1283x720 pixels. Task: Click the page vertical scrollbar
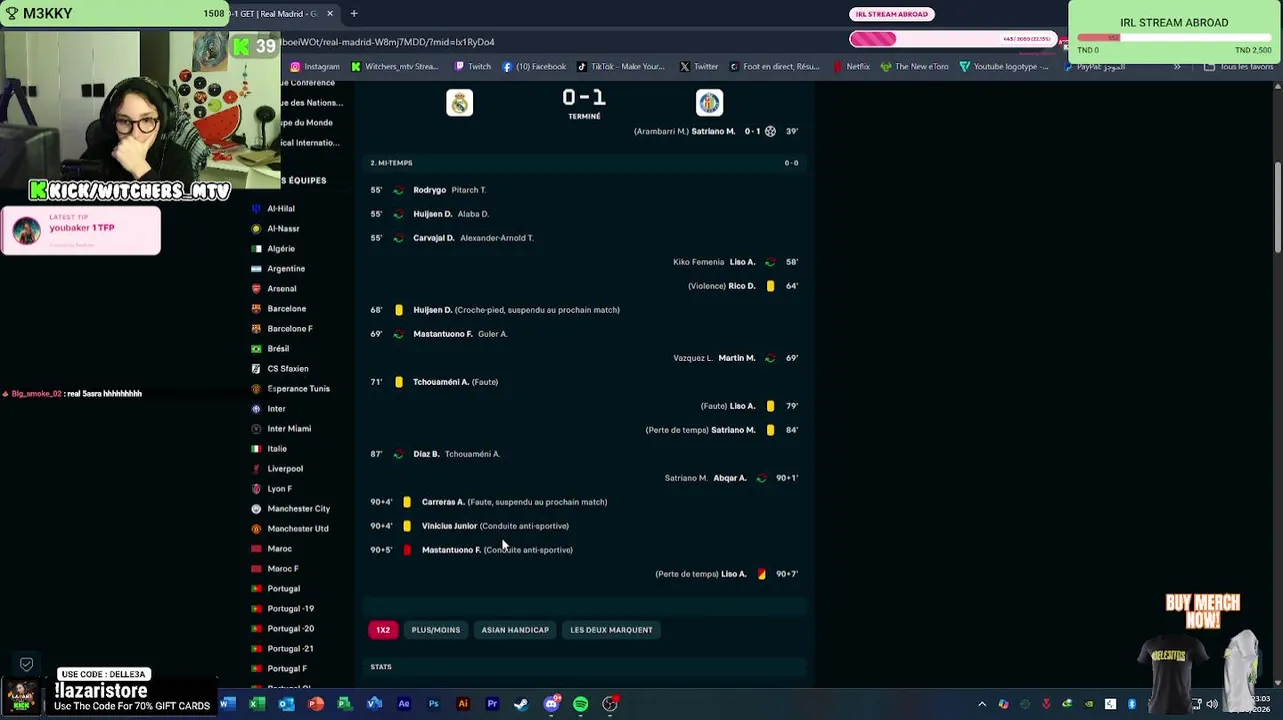click(1279, 209)
